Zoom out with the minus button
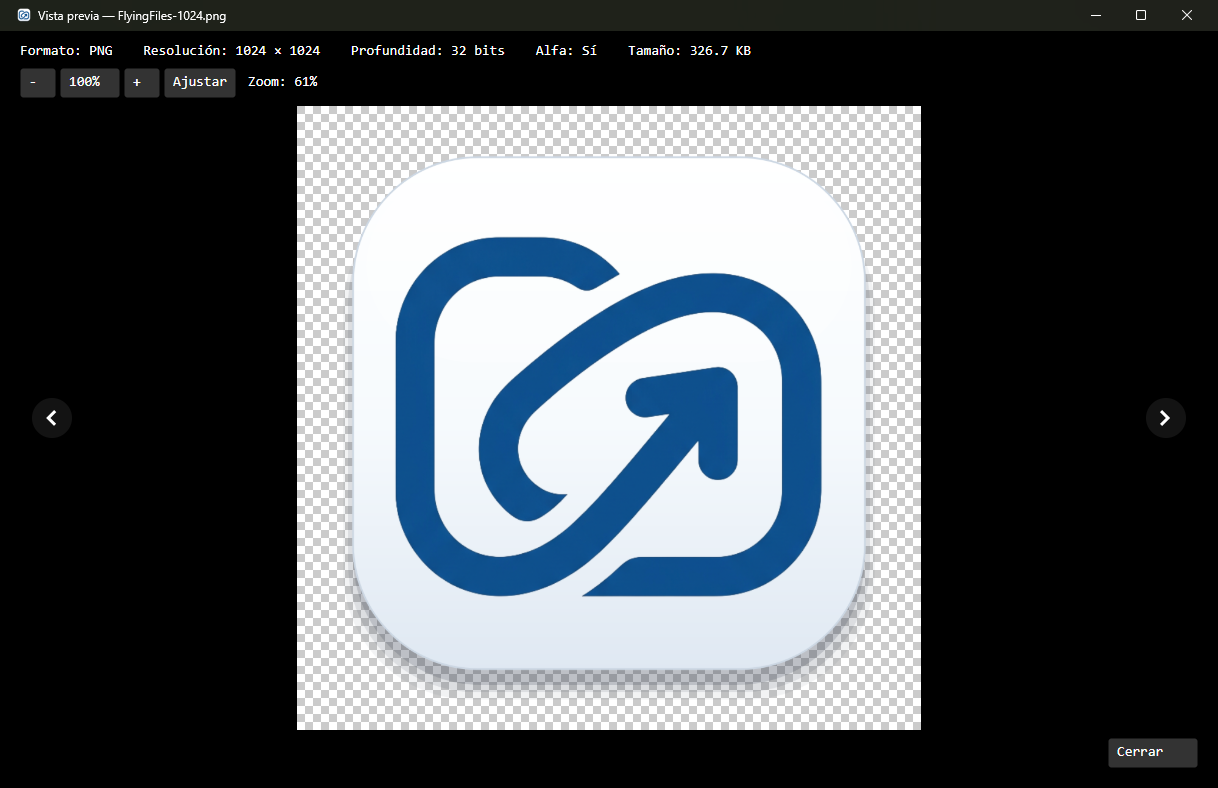Screen dimensions: 1218x788 pos(38,83)
